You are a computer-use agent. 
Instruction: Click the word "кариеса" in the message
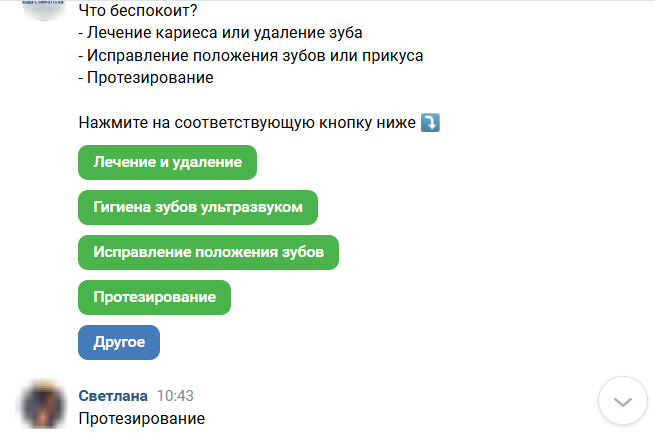[179, 33]
